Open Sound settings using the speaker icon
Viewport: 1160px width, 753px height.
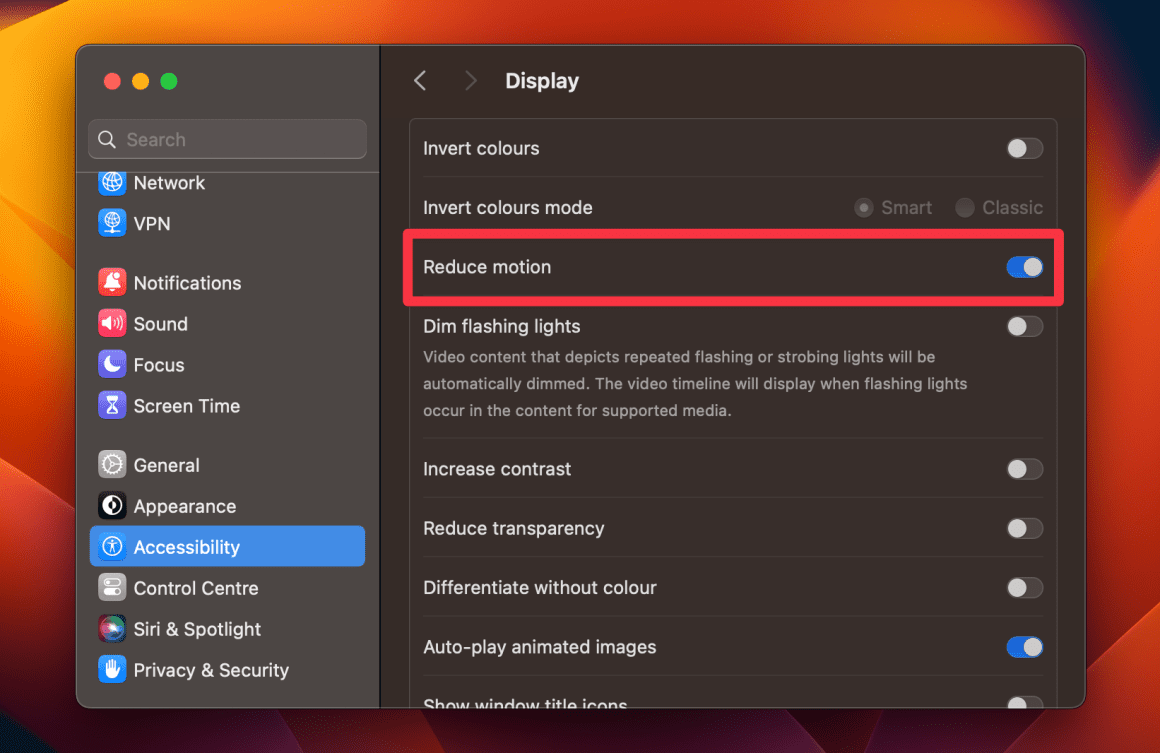coord(112,323)
